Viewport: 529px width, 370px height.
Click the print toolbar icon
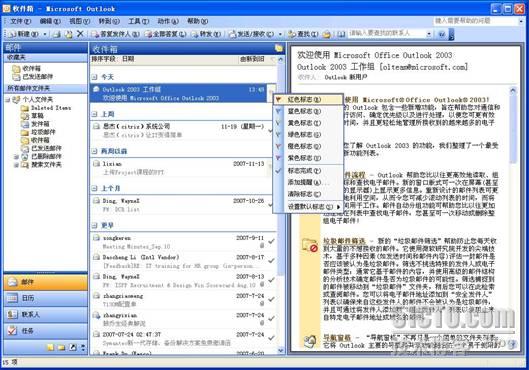57,34
